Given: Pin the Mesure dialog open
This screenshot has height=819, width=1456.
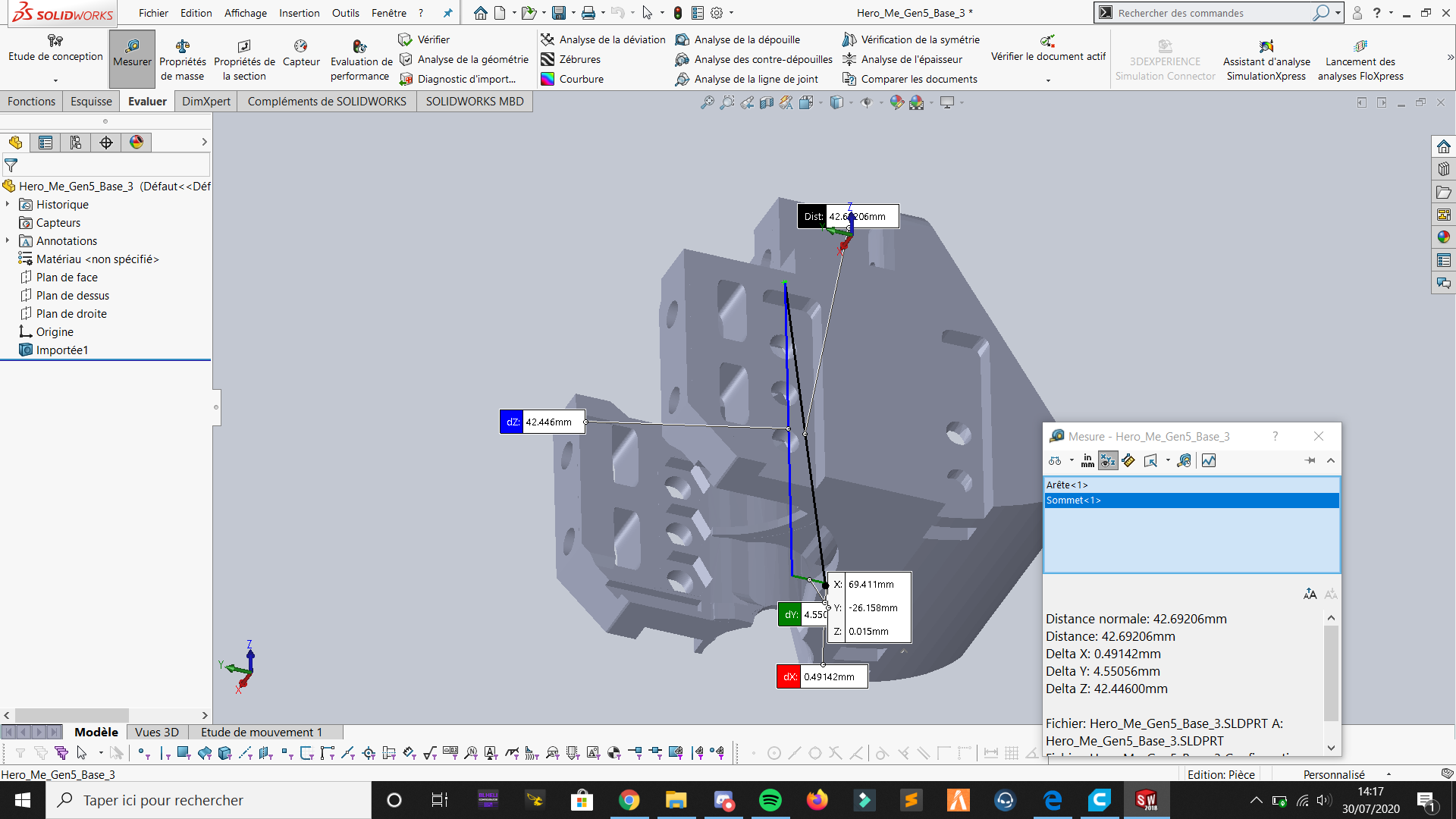Looking at the screenshot, I should pos(1310,460).
